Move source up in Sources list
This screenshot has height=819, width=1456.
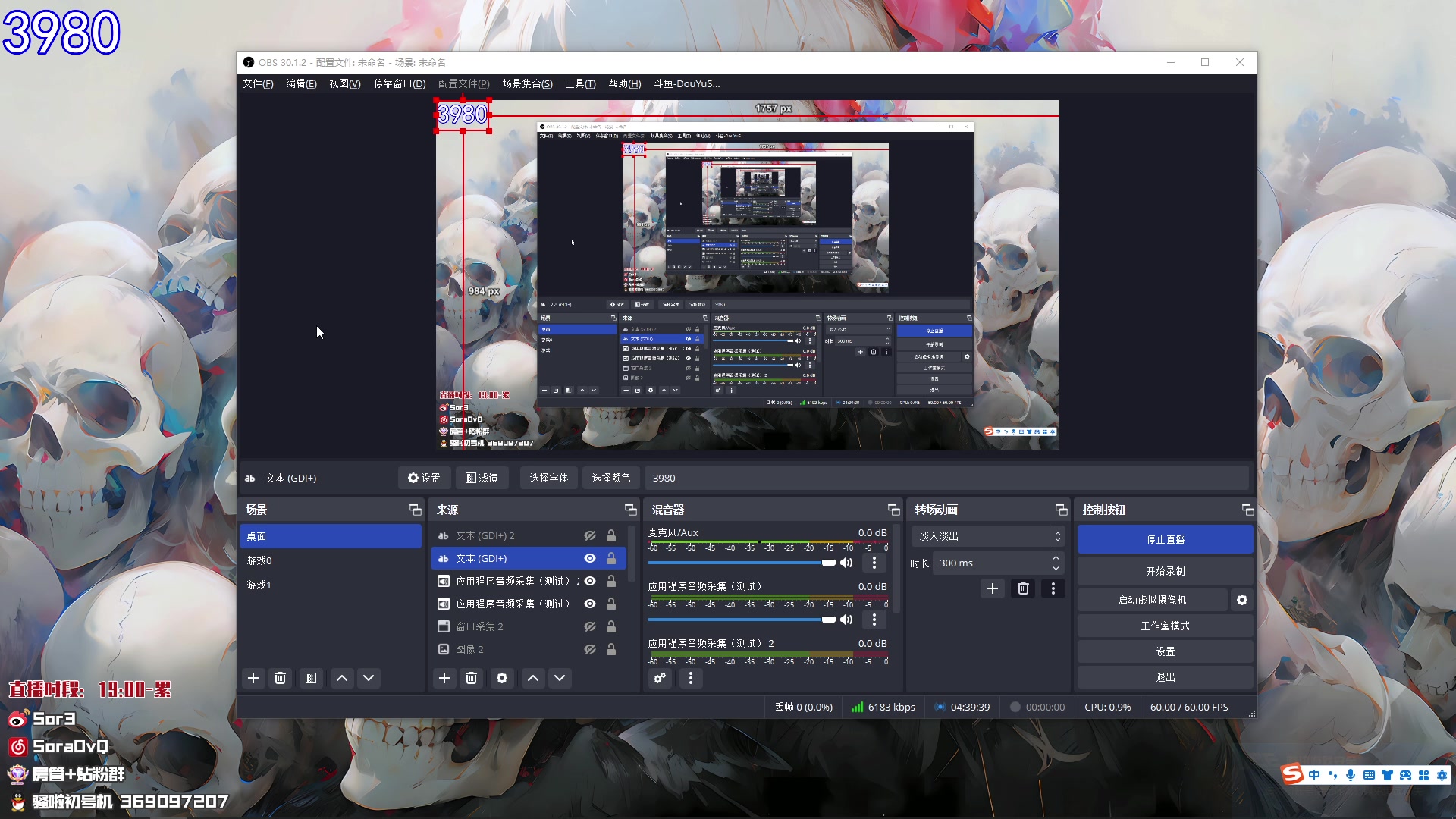click(533, 678)
